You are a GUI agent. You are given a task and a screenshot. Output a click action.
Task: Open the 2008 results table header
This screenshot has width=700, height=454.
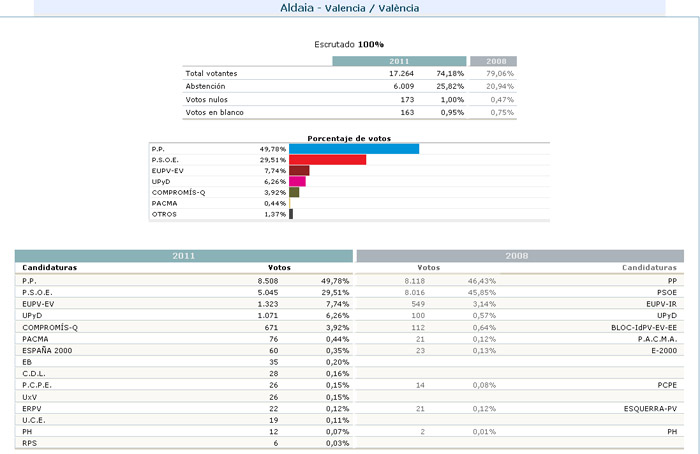tap(520, 256)
